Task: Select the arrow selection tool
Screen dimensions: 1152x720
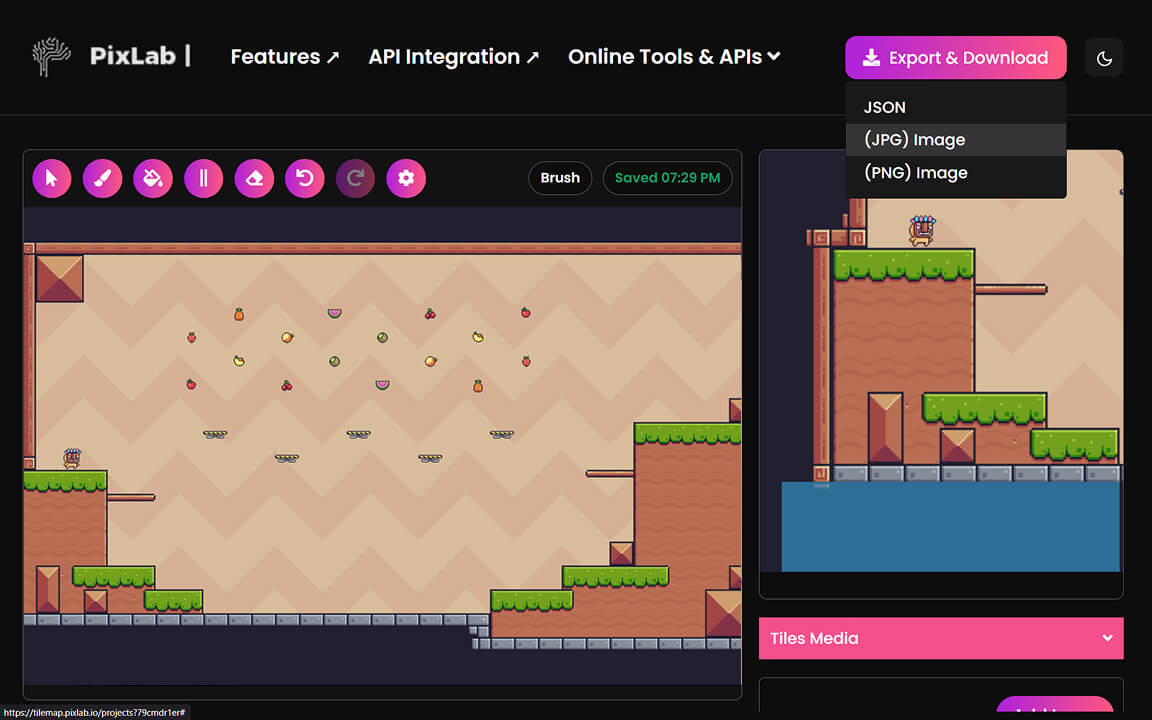Action: click(x=52, y=178)
